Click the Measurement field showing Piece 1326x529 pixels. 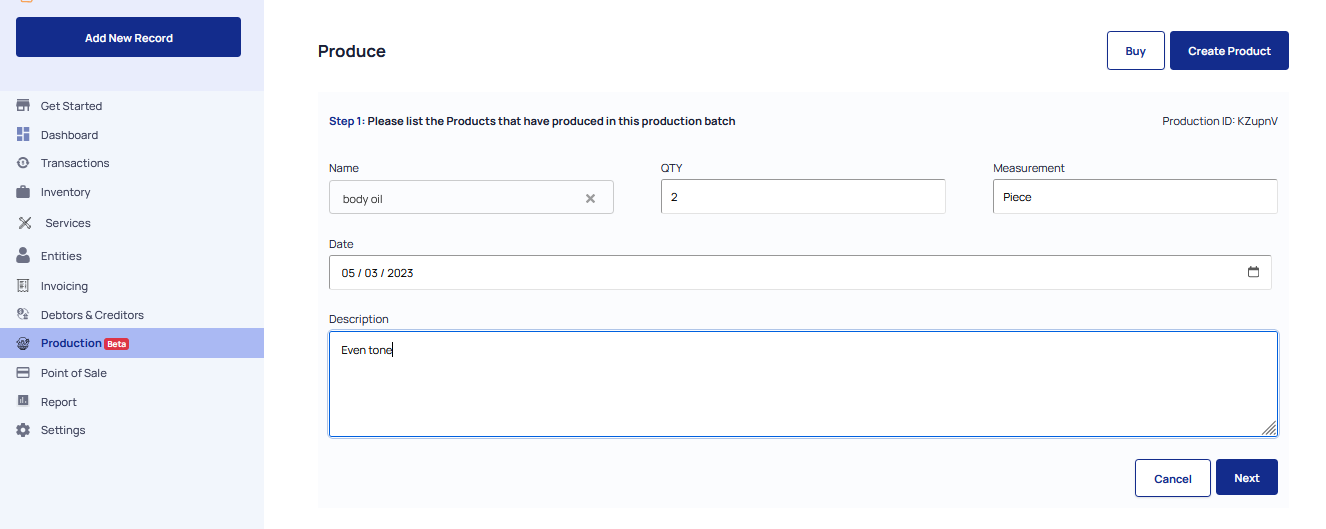click(1135, 197)
